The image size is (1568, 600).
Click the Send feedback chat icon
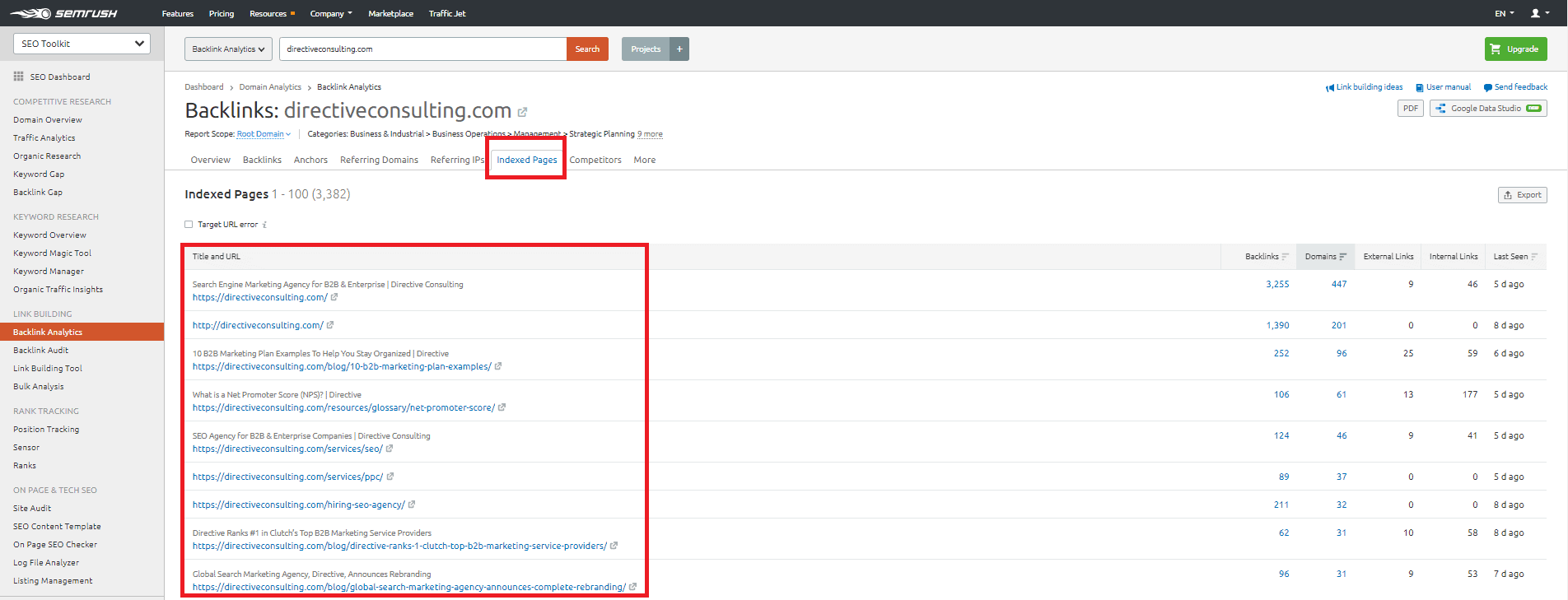1487,87
